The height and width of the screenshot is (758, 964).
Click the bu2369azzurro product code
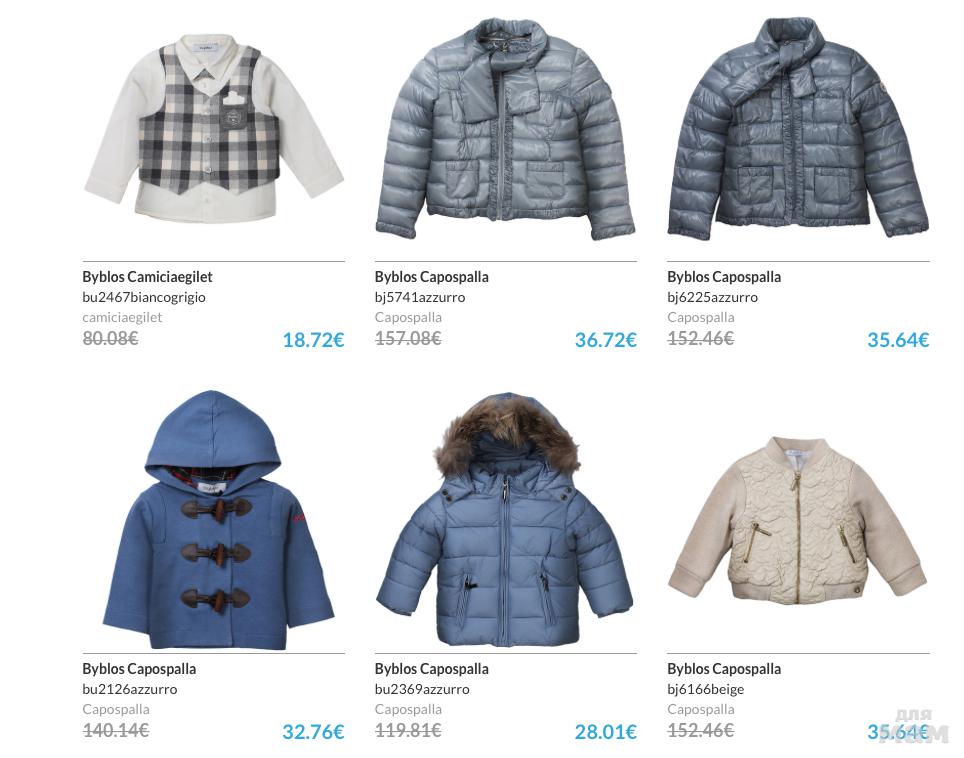(422, 689)
